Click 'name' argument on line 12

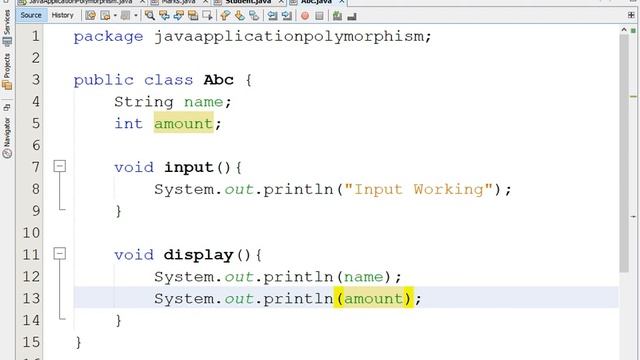click(x=363, y=277)
